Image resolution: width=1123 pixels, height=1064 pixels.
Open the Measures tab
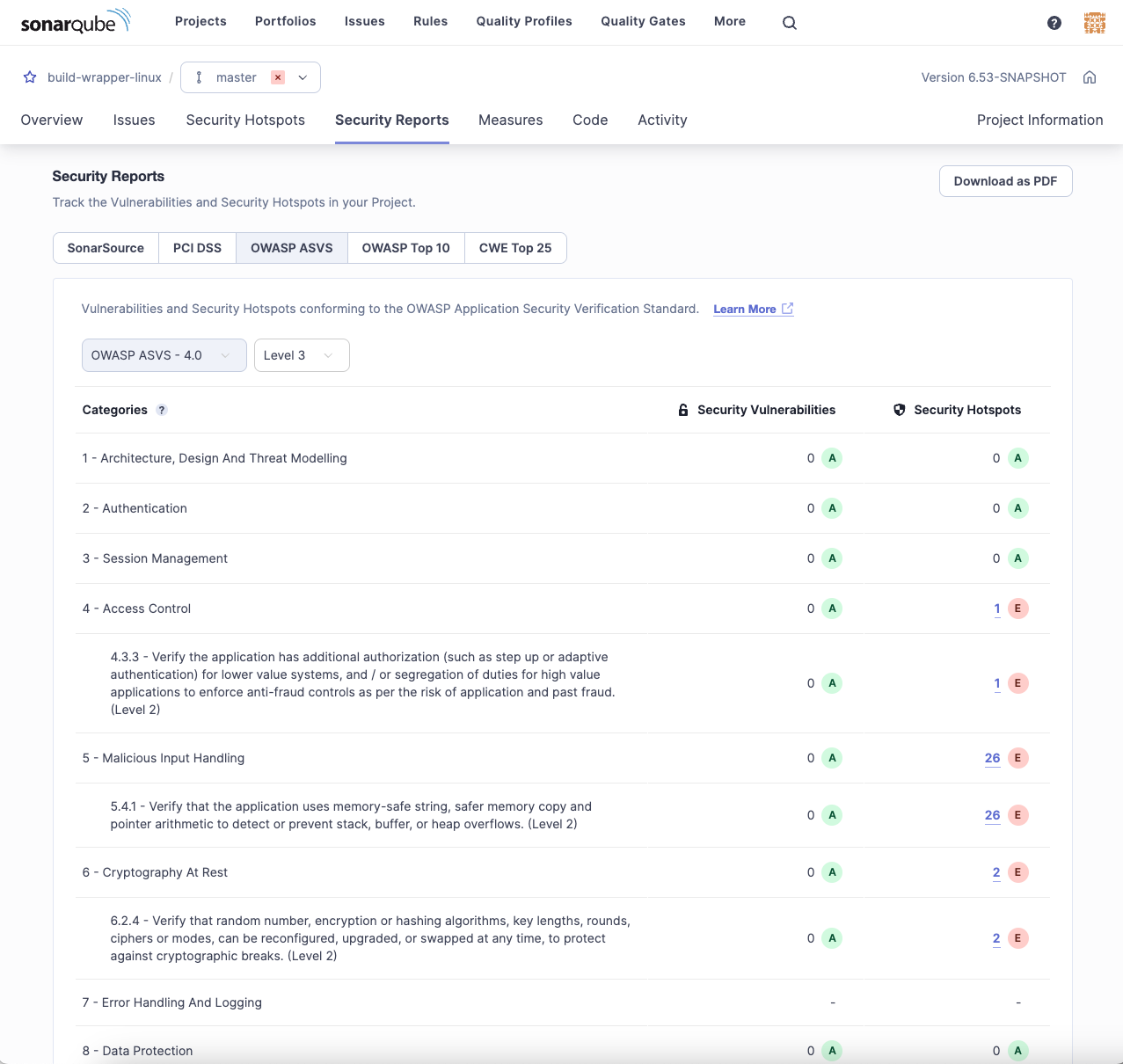point(510,120)
